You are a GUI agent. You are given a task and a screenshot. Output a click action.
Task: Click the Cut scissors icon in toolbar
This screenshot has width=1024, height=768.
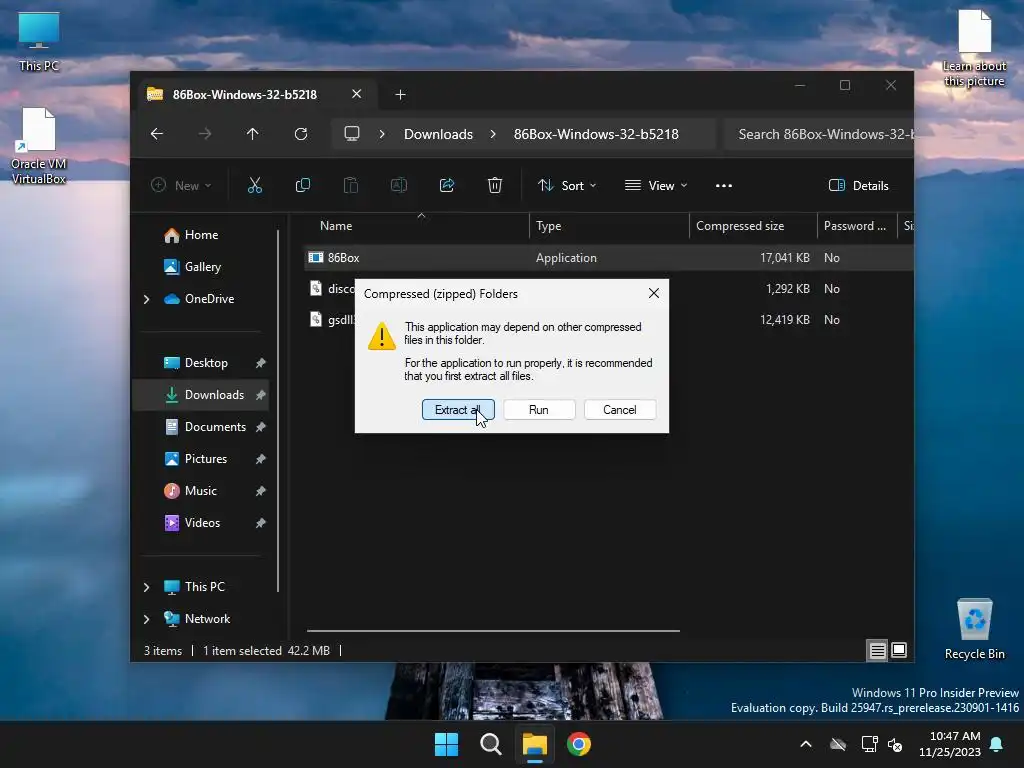click(x=255, y=185)
